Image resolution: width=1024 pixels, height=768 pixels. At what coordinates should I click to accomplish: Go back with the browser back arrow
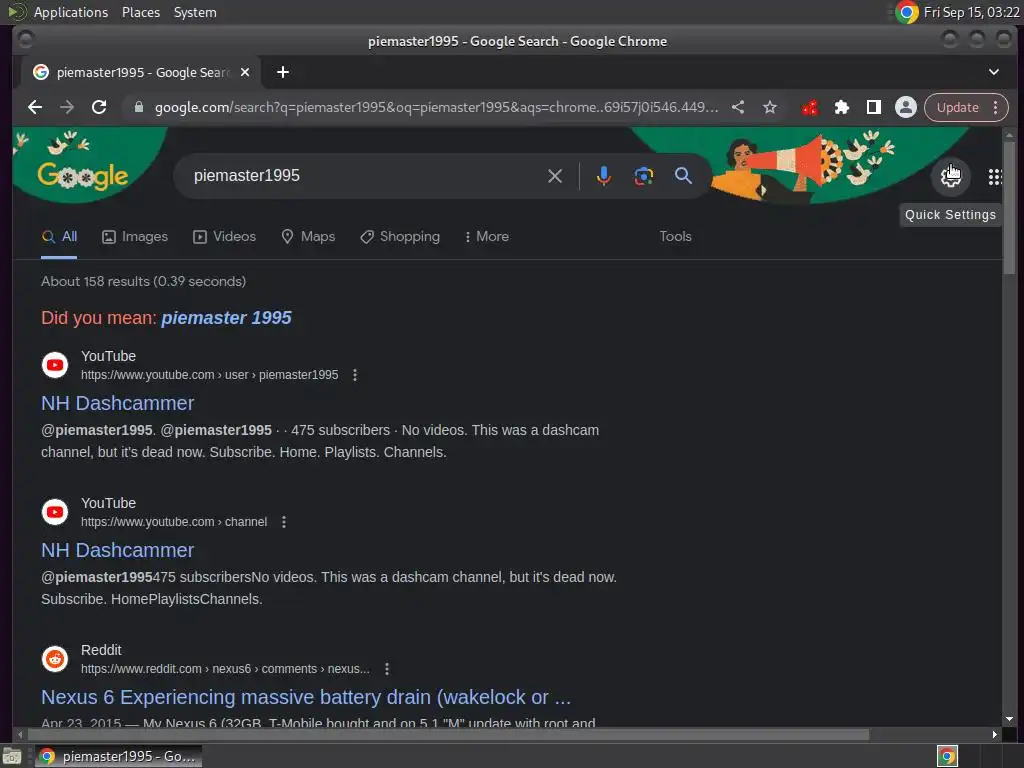click(x=35, y=107)
